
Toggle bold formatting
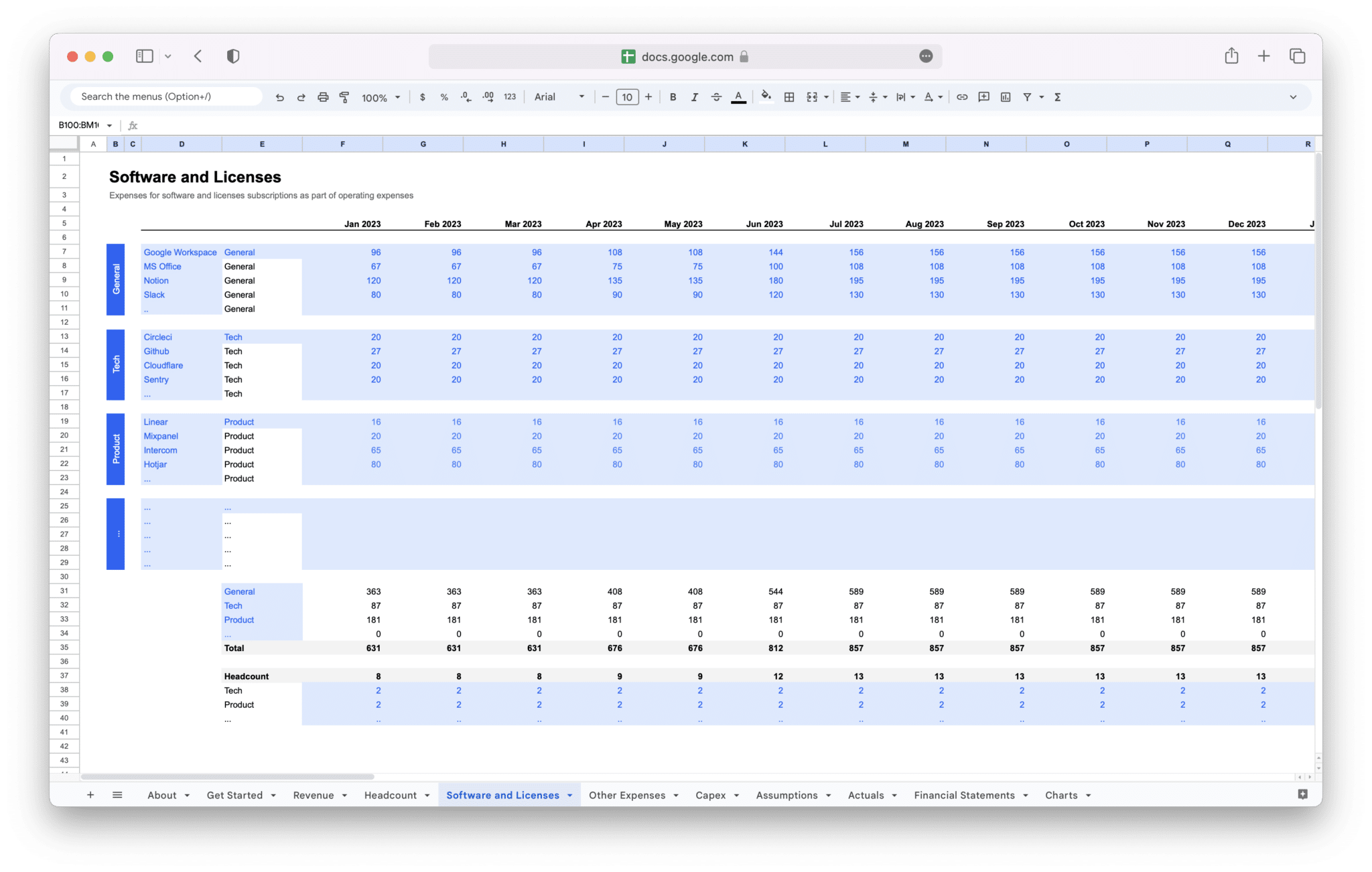(x=673, y=97)
